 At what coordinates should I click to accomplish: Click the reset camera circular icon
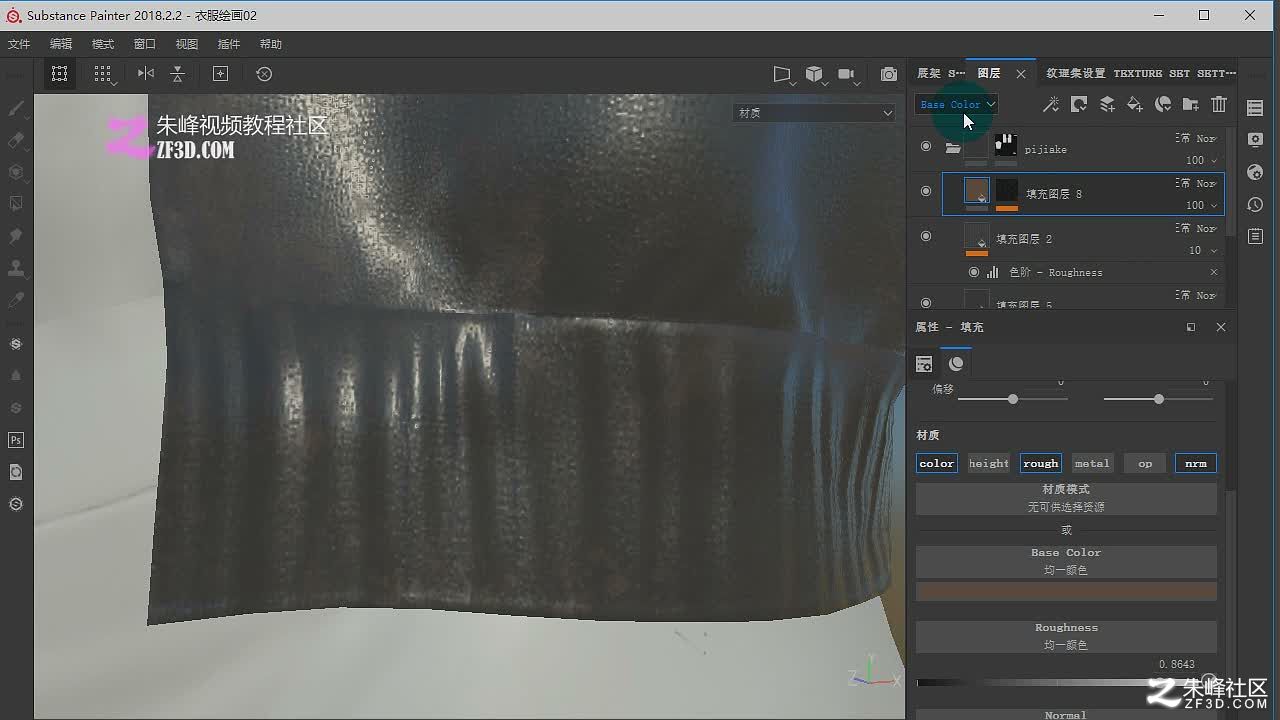[264, 74]
